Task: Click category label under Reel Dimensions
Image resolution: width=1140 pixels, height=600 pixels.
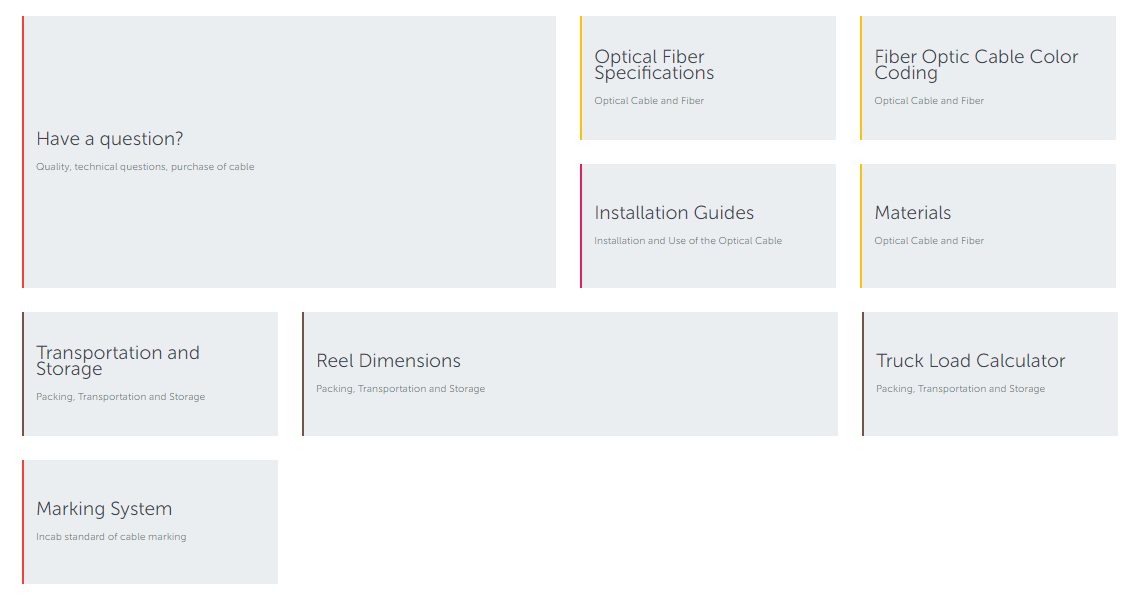Action: click(x=400, y=389)
